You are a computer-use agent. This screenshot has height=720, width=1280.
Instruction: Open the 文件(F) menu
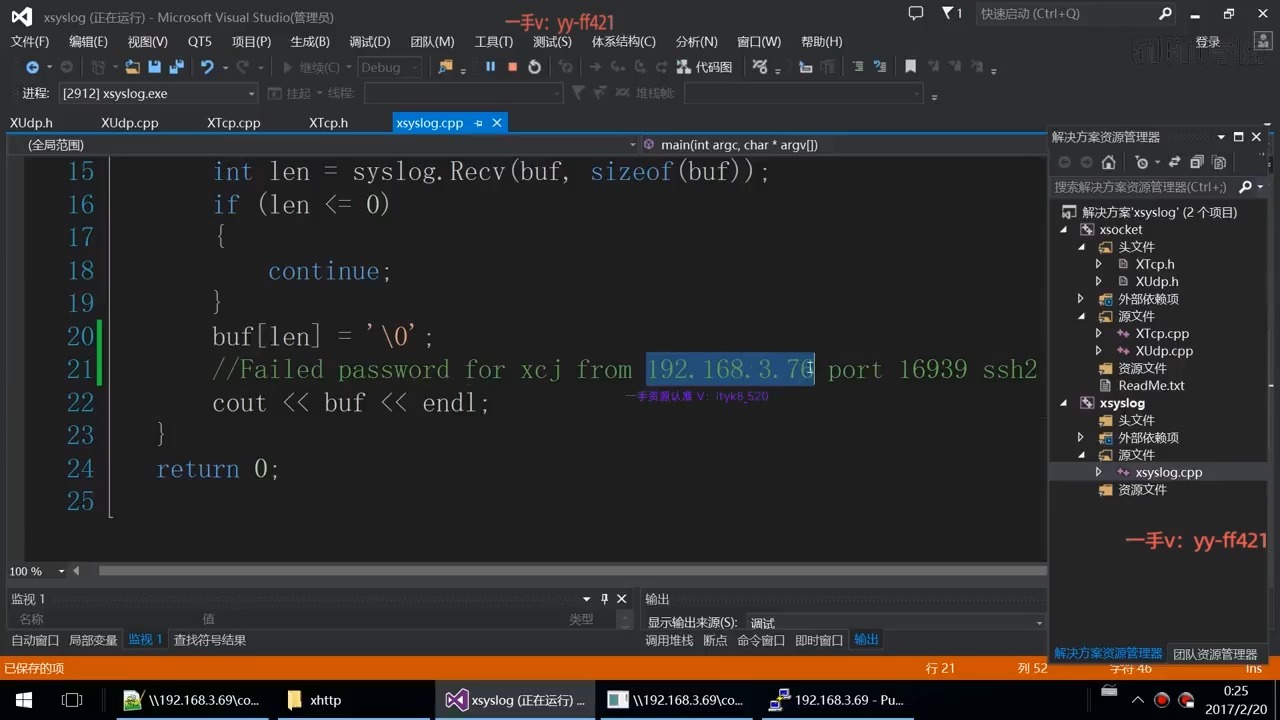click(30, 41)
